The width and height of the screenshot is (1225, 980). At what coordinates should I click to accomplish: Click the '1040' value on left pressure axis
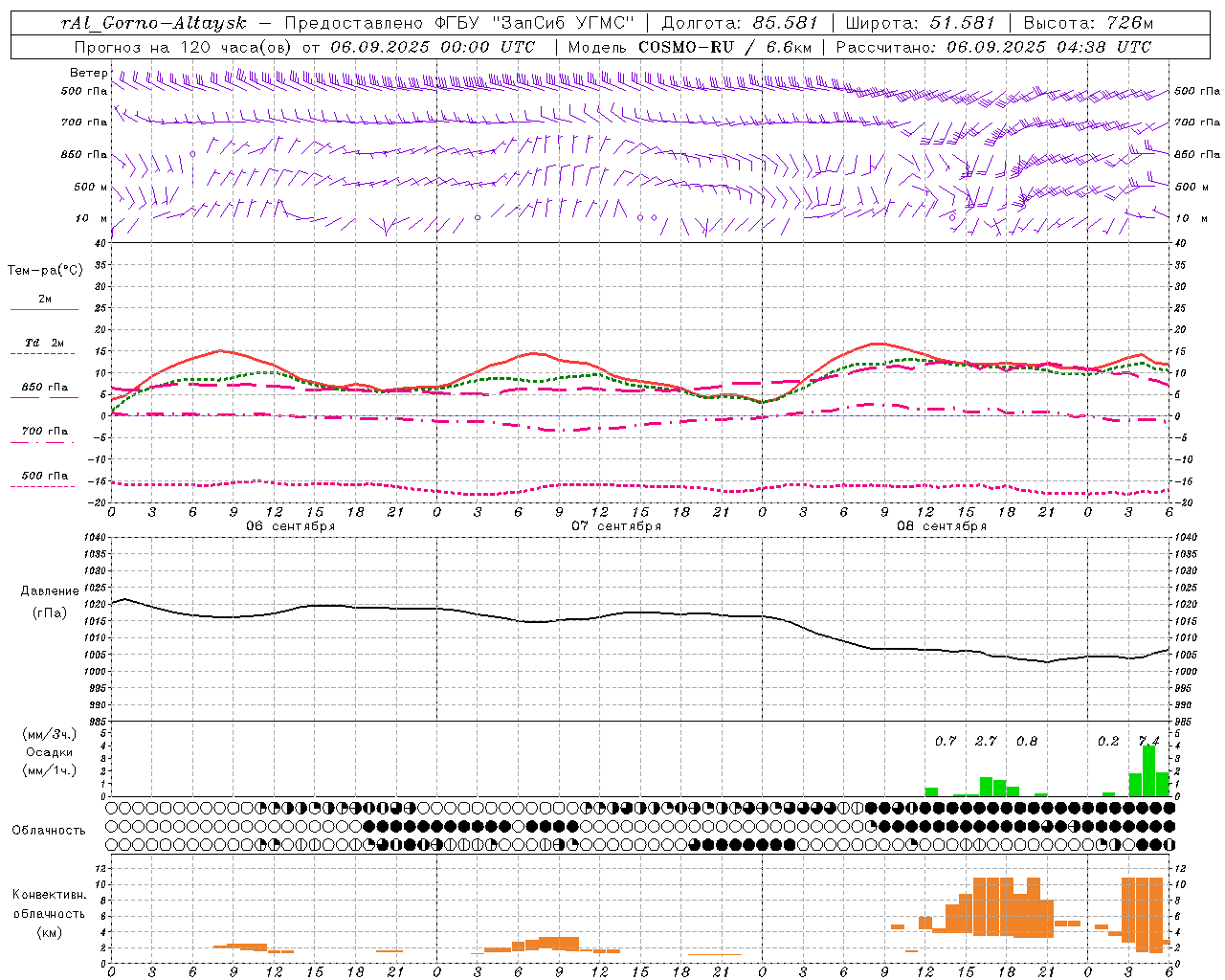coord(95,538)
